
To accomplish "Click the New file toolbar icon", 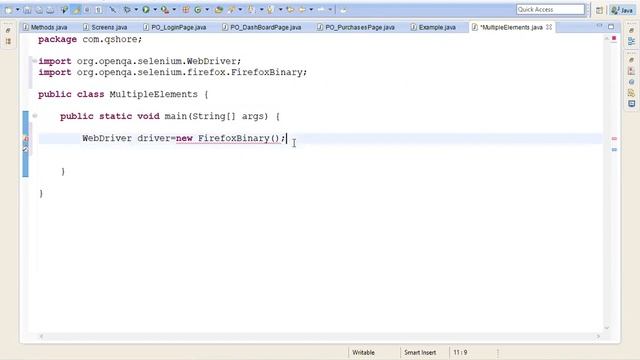I will pyautogui.click(x=9, y=10).
